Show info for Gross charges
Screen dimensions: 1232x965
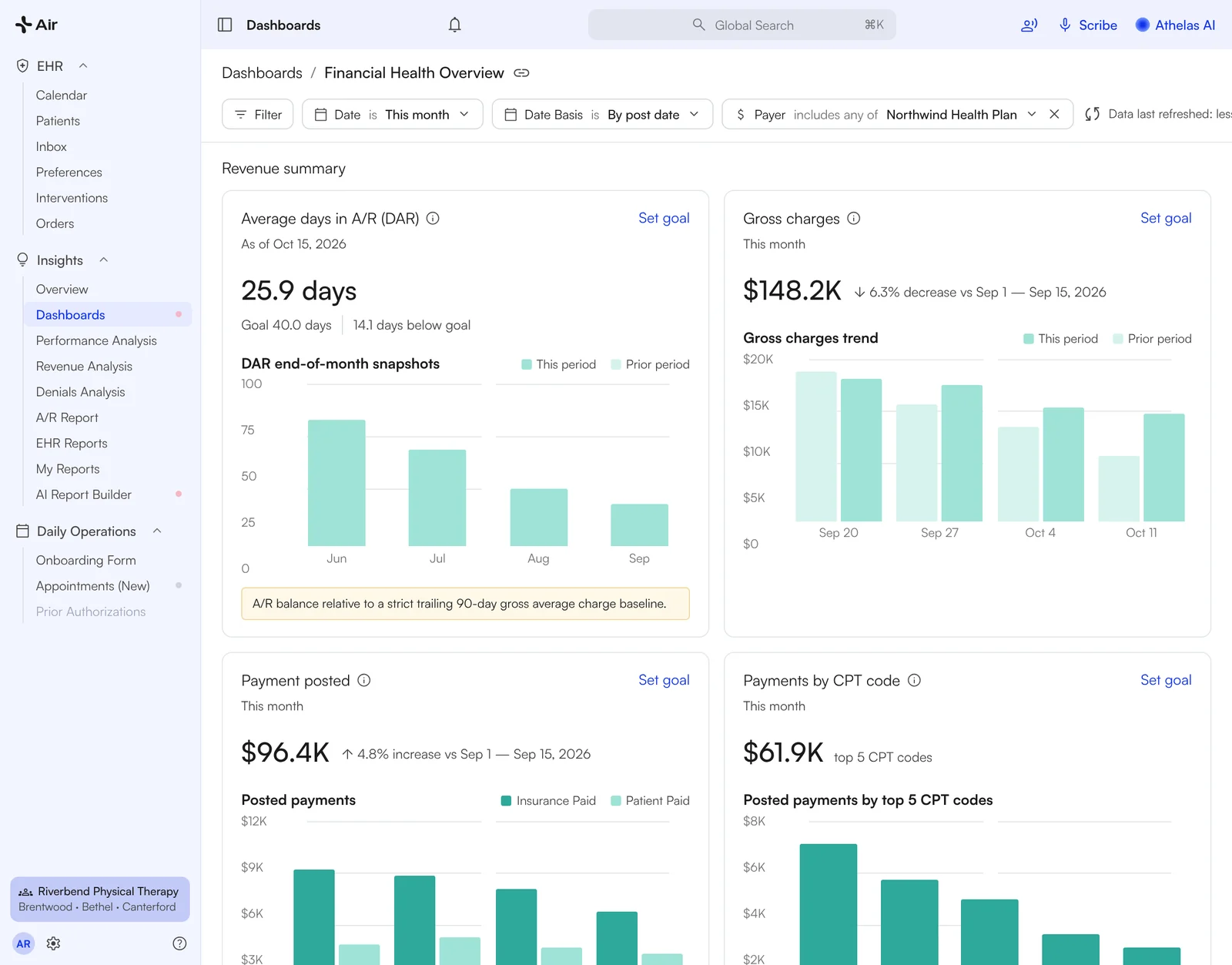pos(853,218)
